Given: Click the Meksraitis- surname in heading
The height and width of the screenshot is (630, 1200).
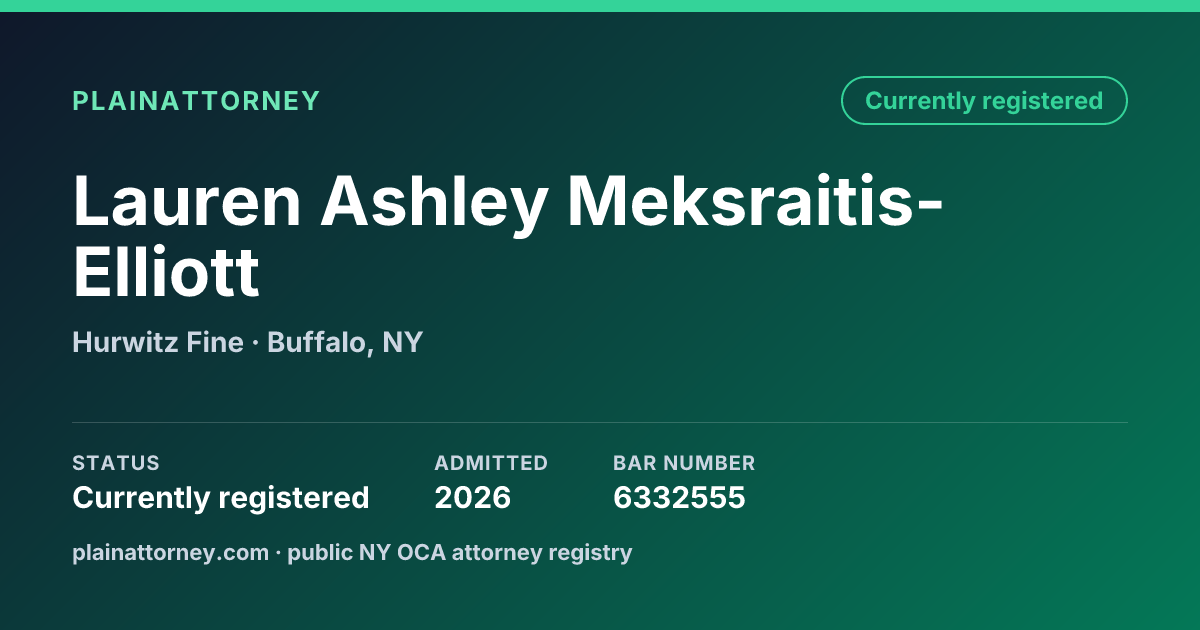Looking at the screenshot, I should click(757, 201).
